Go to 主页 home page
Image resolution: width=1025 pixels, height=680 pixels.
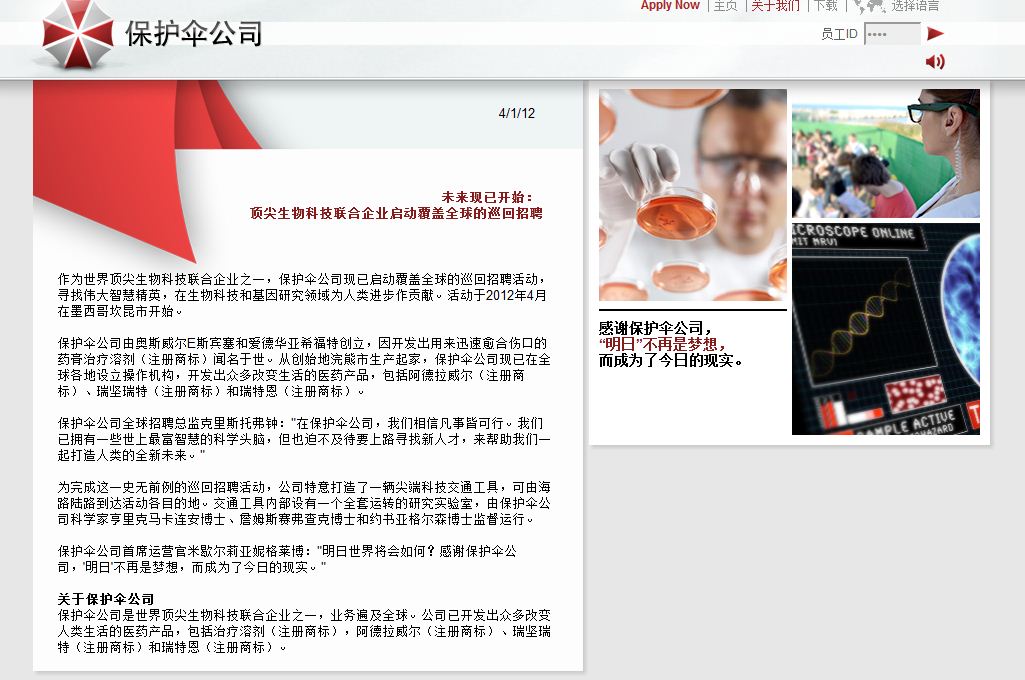(x=725, y=6)
